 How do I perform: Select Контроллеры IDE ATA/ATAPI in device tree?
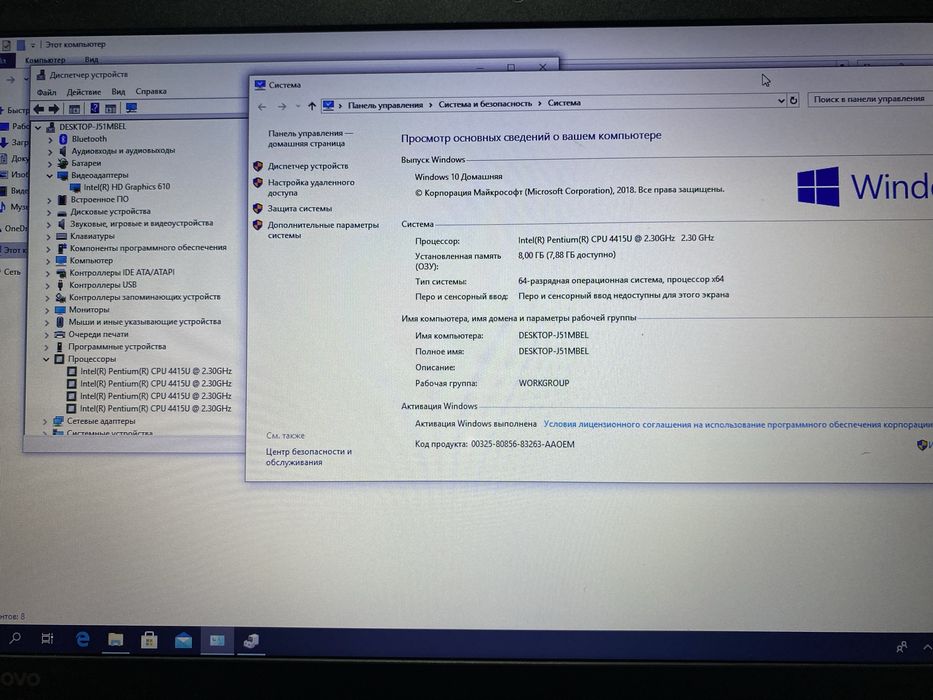click(122, 273)
